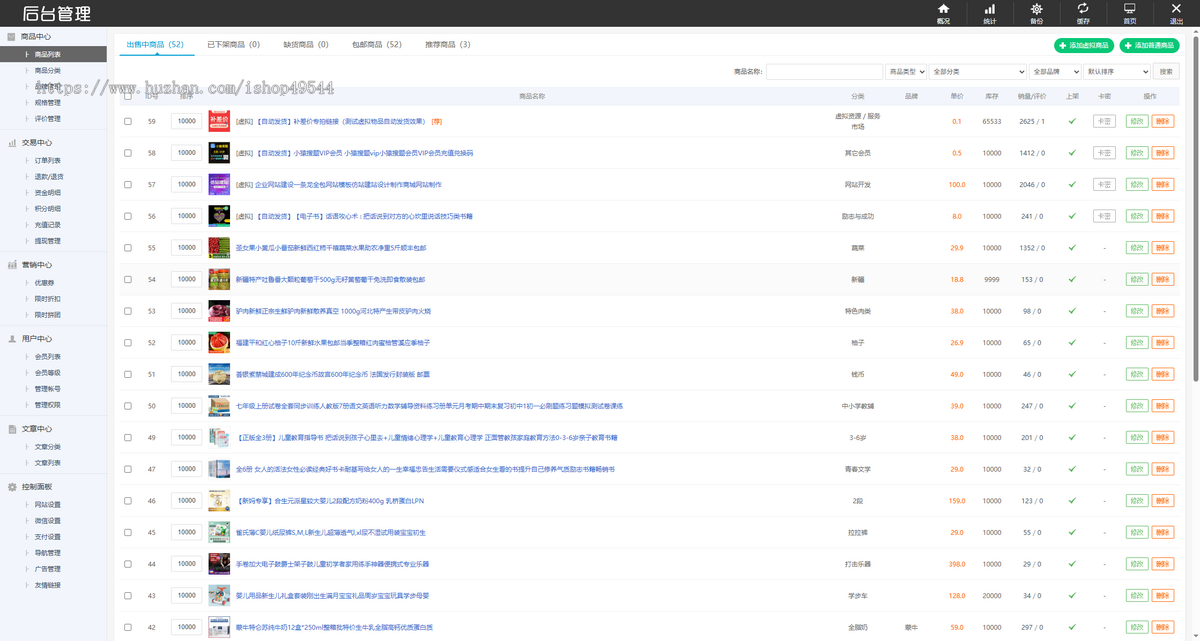The image size is (1200, 641).
Task: Click the 商品中心 section icon in sidebar
Action: (x=12, y=36)
